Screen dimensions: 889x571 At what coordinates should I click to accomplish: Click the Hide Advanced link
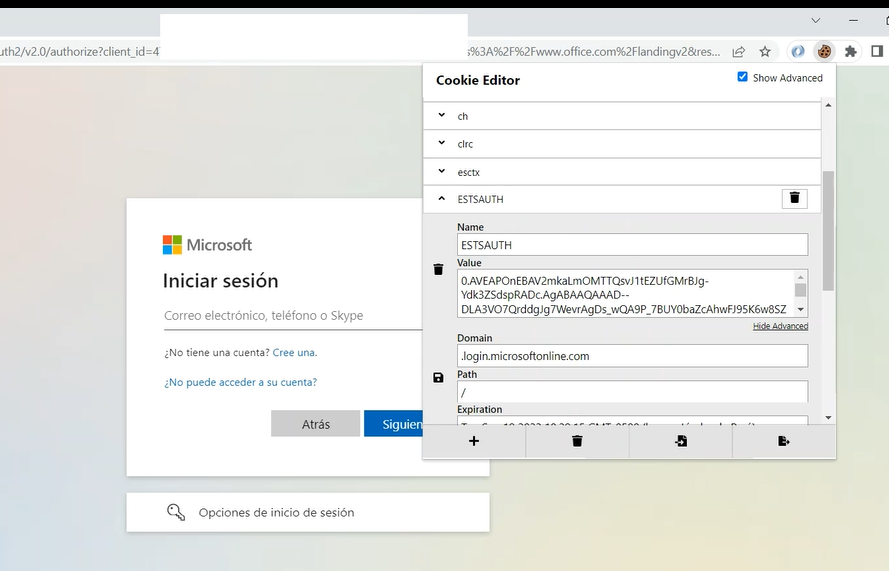point(780,326)
